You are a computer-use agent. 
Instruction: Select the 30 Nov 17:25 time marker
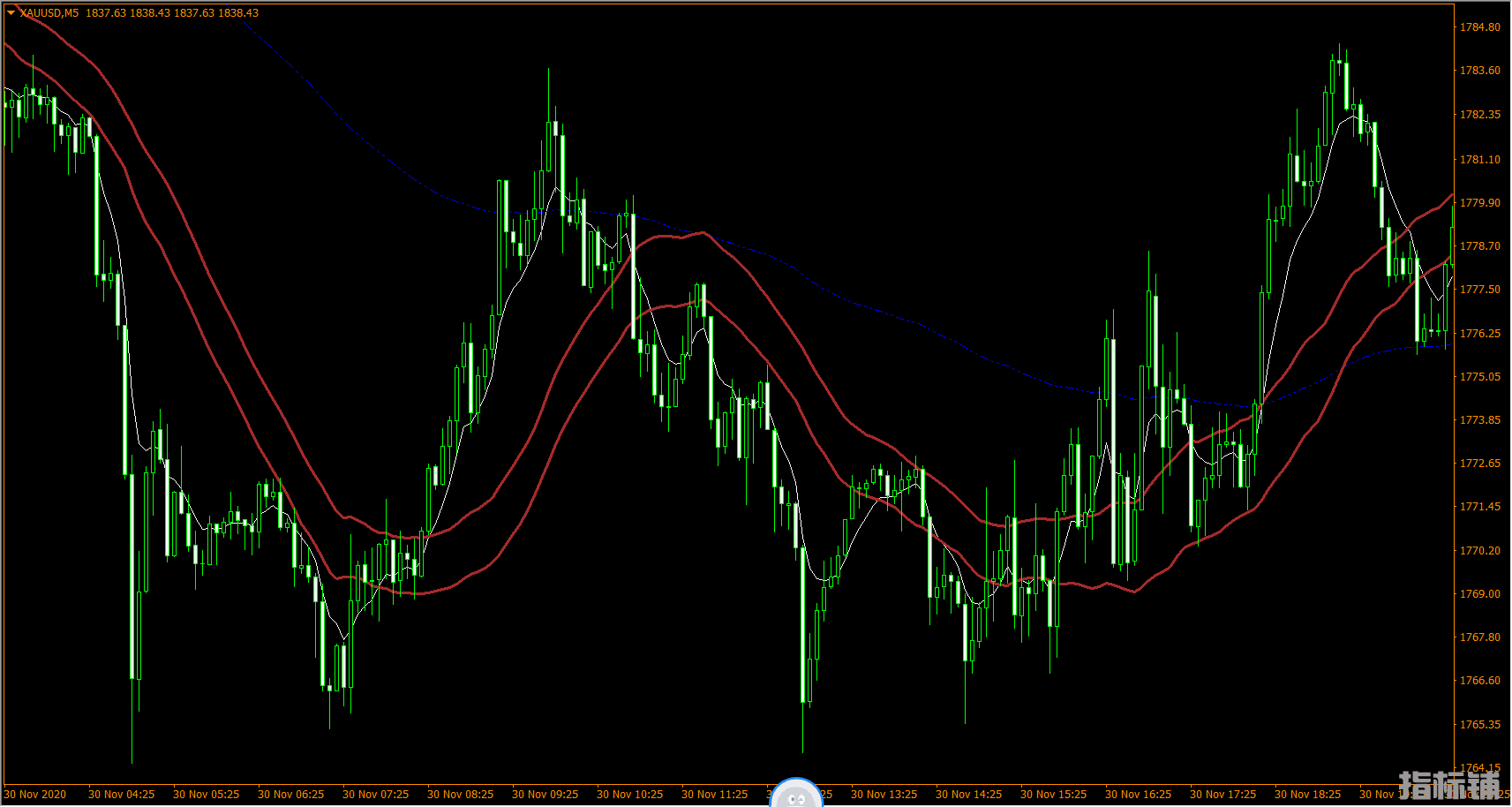(x=1222, y=795)
